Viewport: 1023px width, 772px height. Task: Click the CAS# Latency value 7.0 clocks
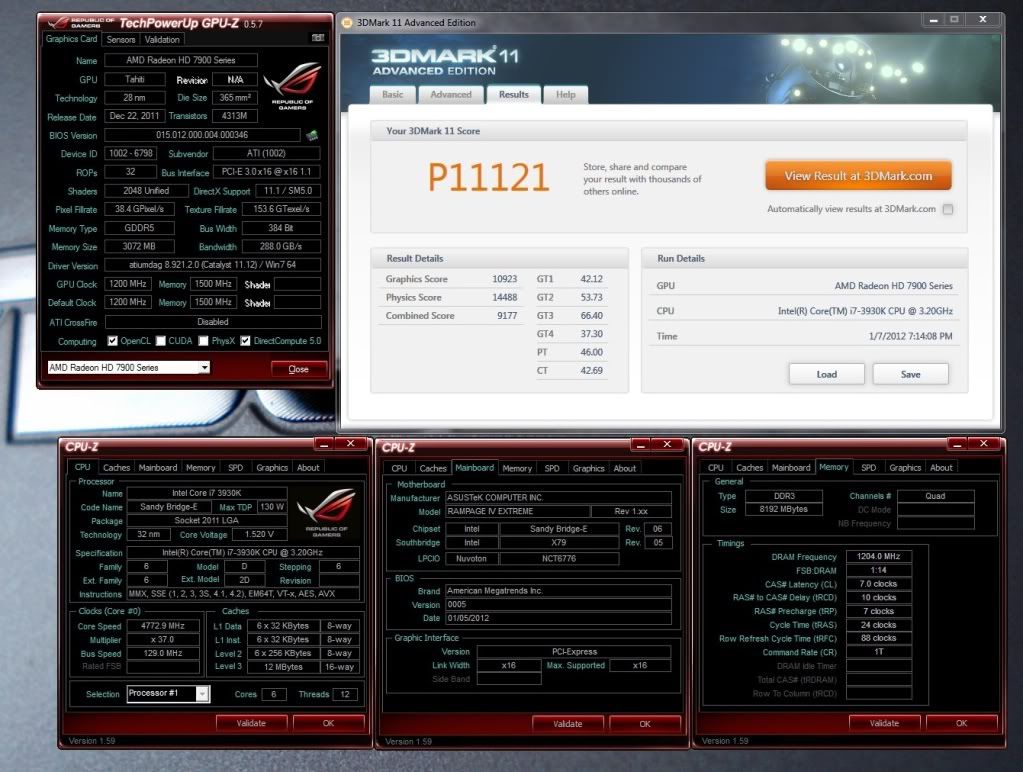[x=879, y=584]
